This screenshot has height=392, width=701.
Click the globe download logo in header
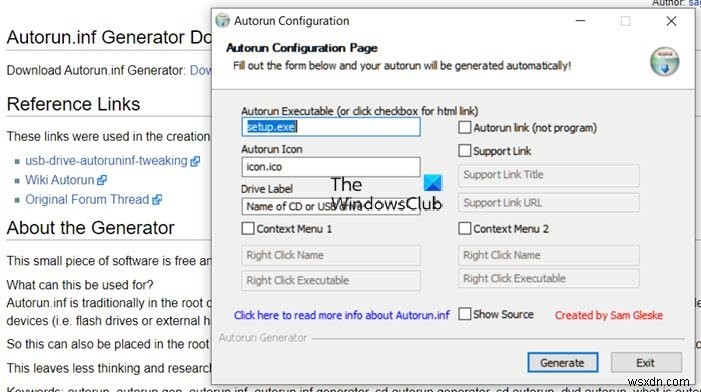664,62
